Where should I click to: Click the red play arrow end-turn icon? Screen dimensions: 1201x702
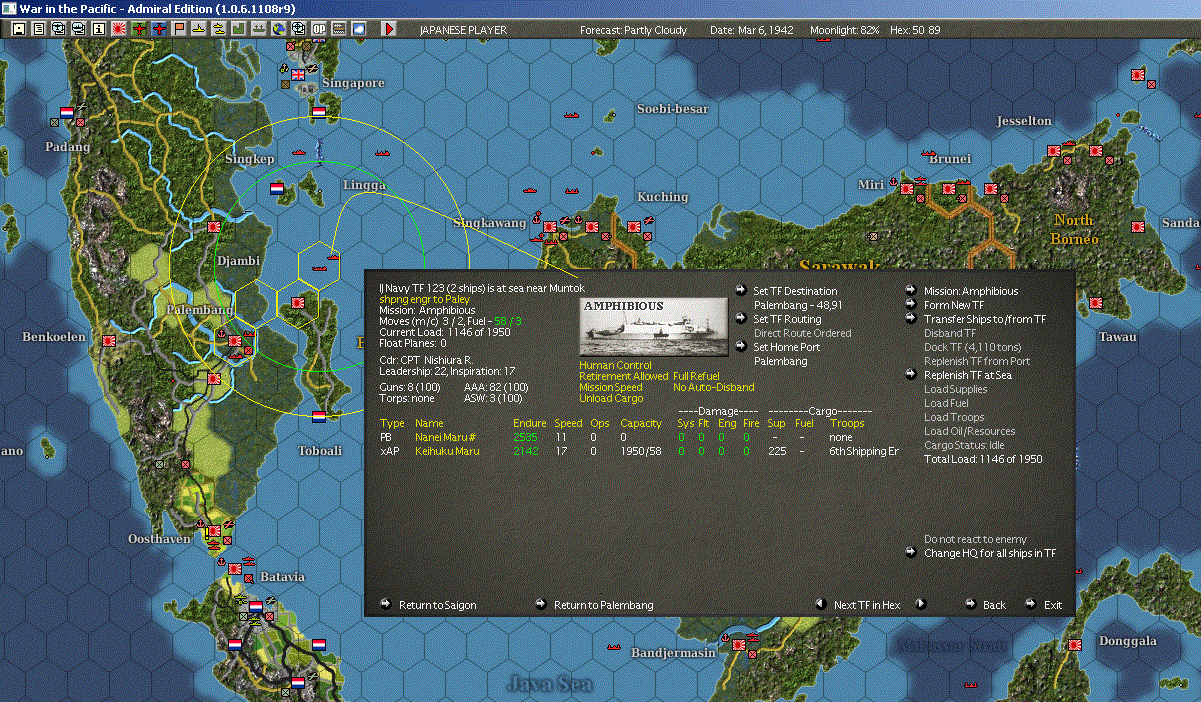tap(389, 29)
